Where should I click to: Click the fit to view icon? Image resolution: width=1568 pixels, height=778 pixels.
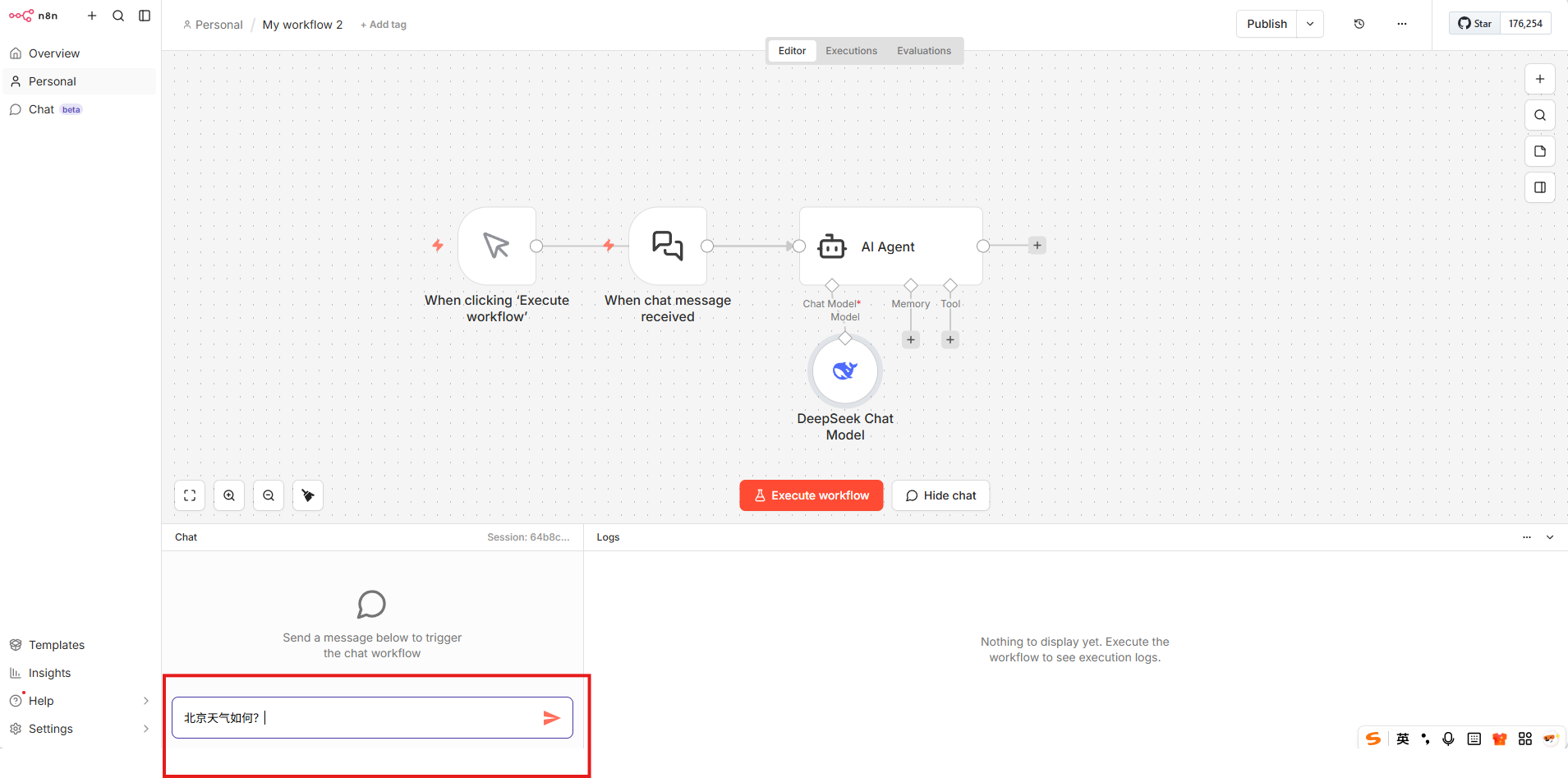pyautogui.click(x=190, y=495)
